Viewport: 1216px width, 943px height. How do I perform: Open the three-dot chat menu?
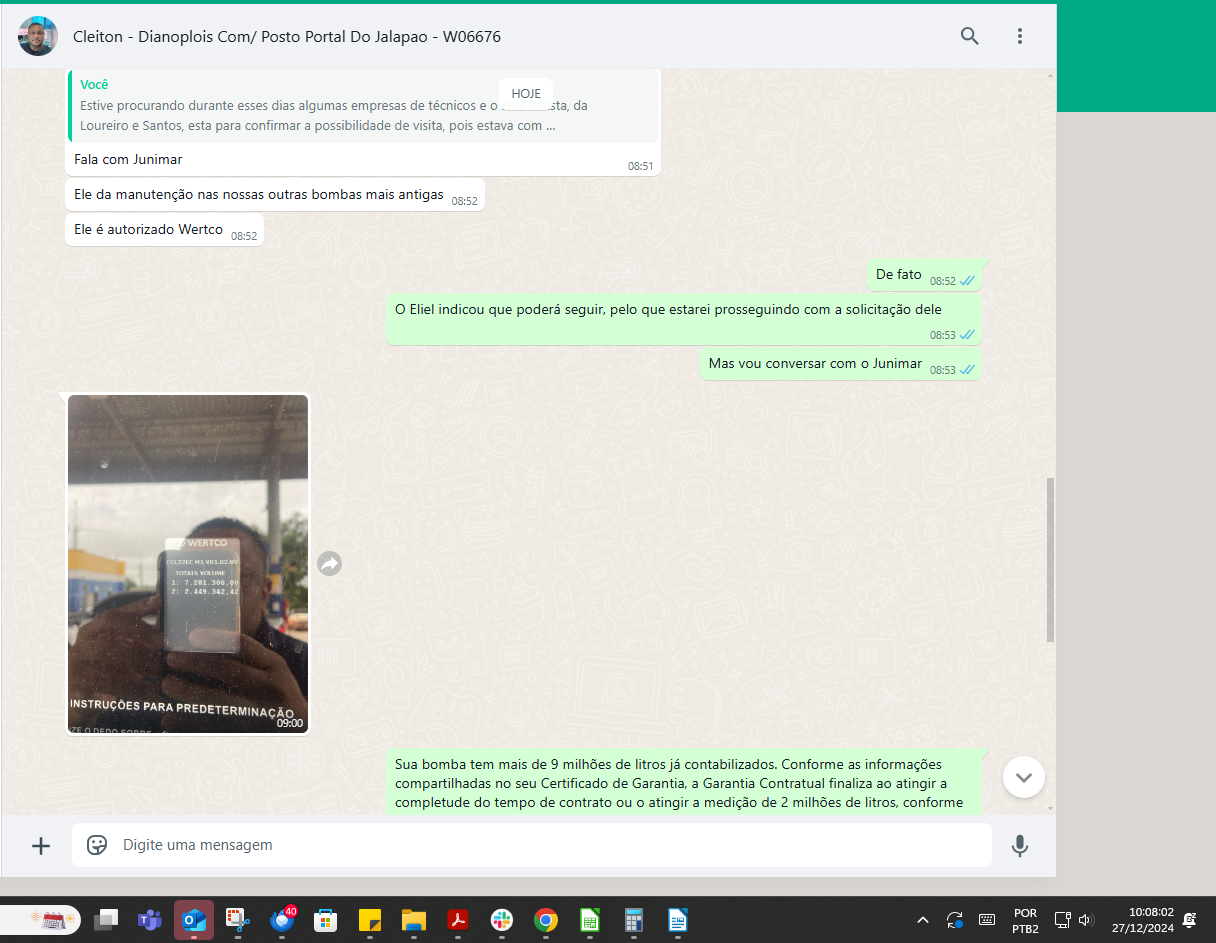(x=1019, y=36)
